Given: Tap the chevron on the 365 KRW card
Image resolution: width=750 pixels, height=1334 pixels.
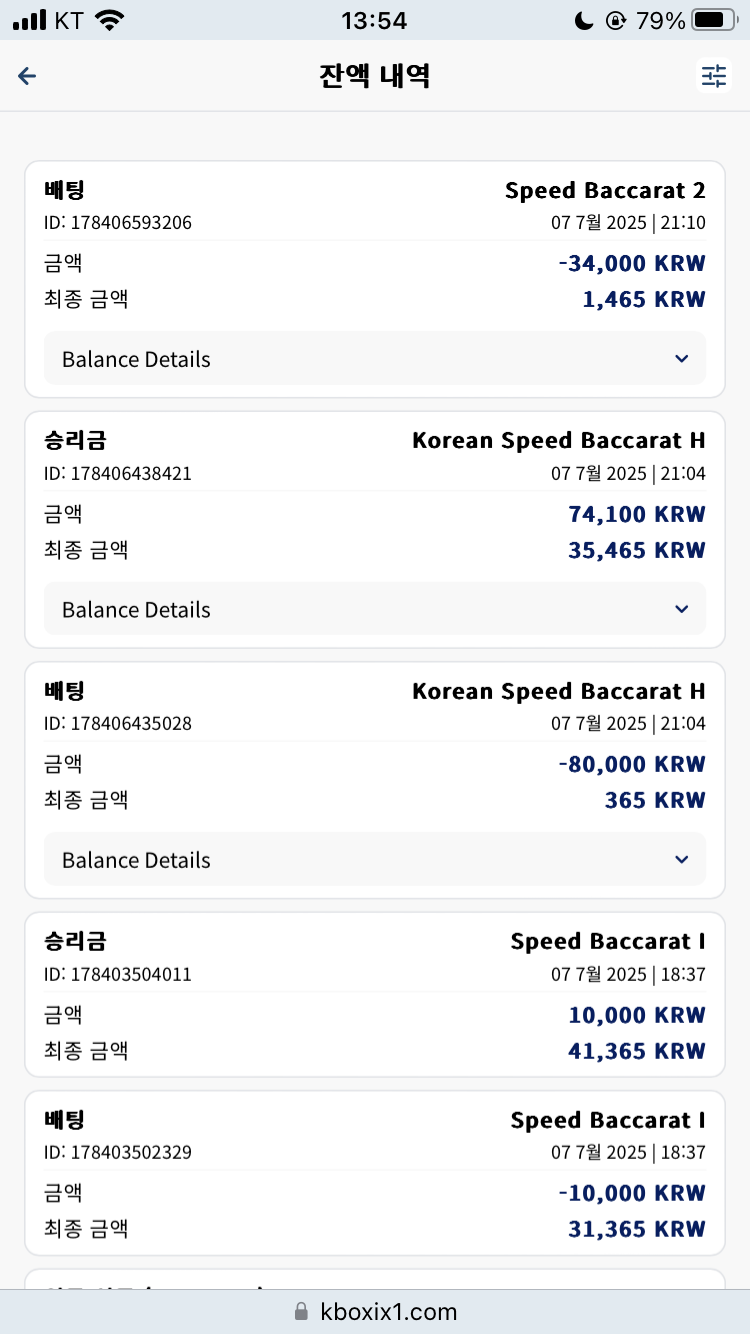Looking at the screenshot, I should click(682, 860).
